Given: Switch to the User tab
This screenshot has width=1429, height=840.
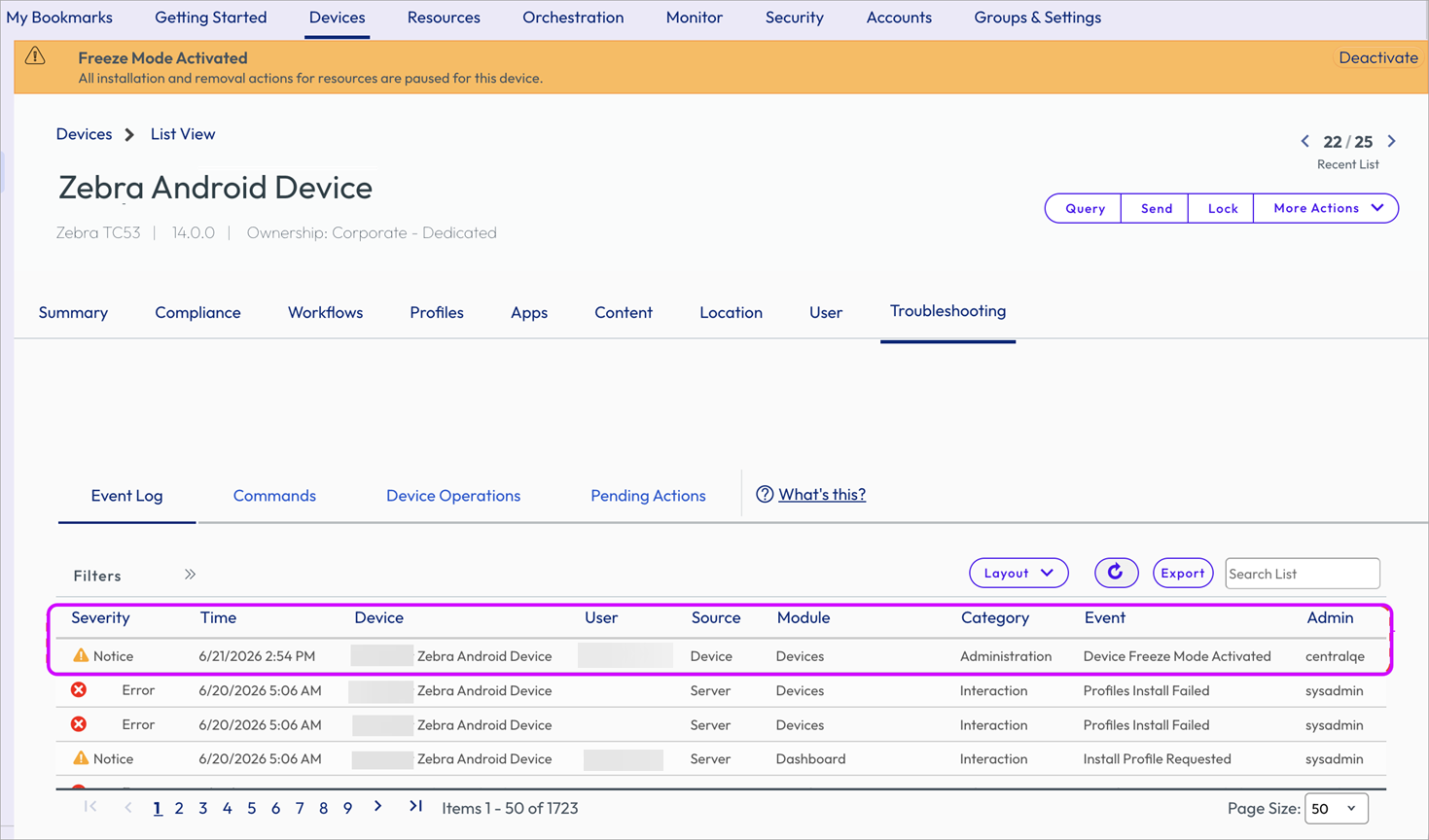Looking at the screenshot, I should [826, 312].
